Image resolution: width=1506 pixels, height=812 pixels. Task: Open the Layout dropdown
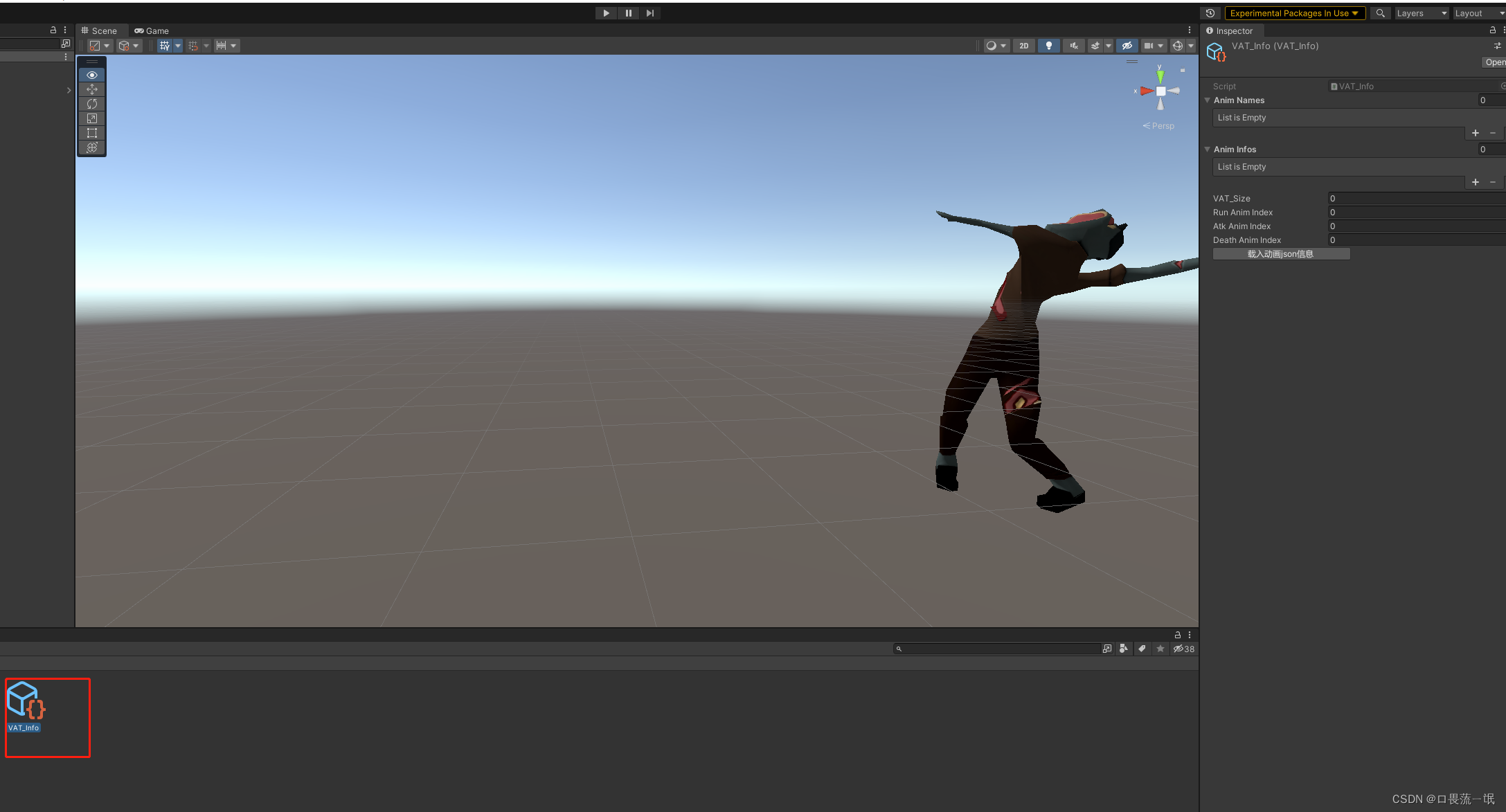(x=1478, y=13)
